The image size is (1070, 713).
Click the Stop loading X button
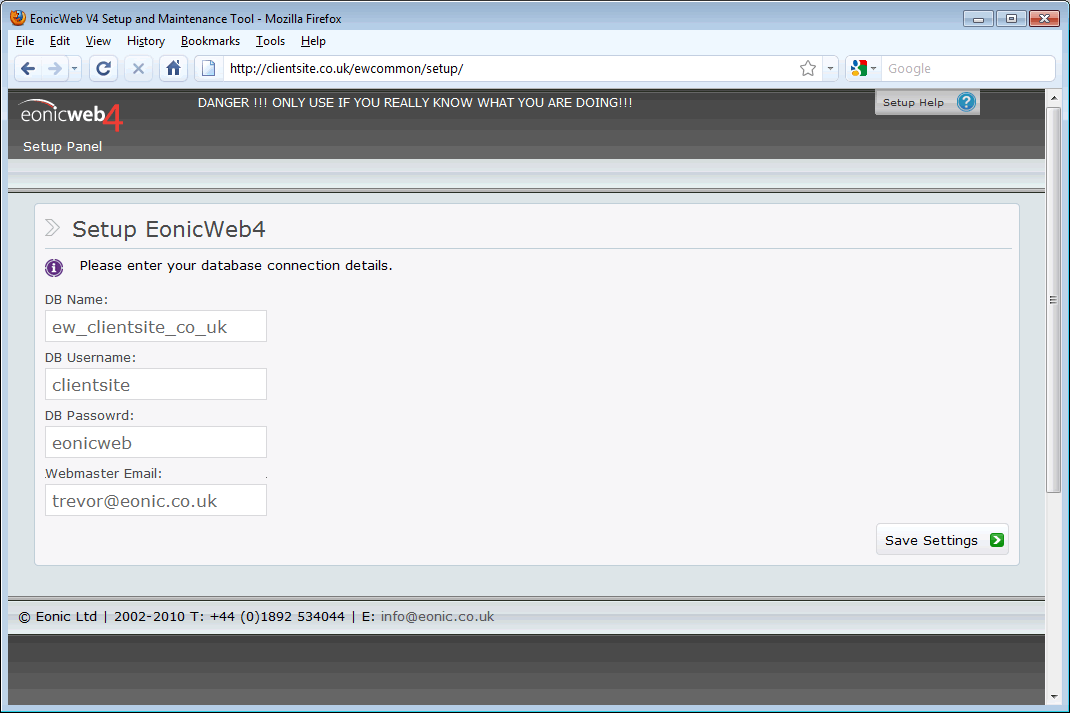point(139,68)
